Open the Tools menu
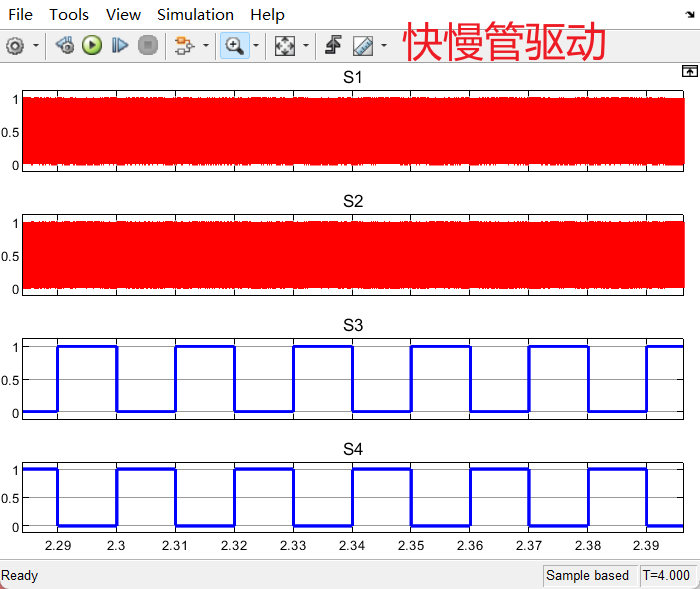Viewport: 700px width, 589px height. pos(69,14)
